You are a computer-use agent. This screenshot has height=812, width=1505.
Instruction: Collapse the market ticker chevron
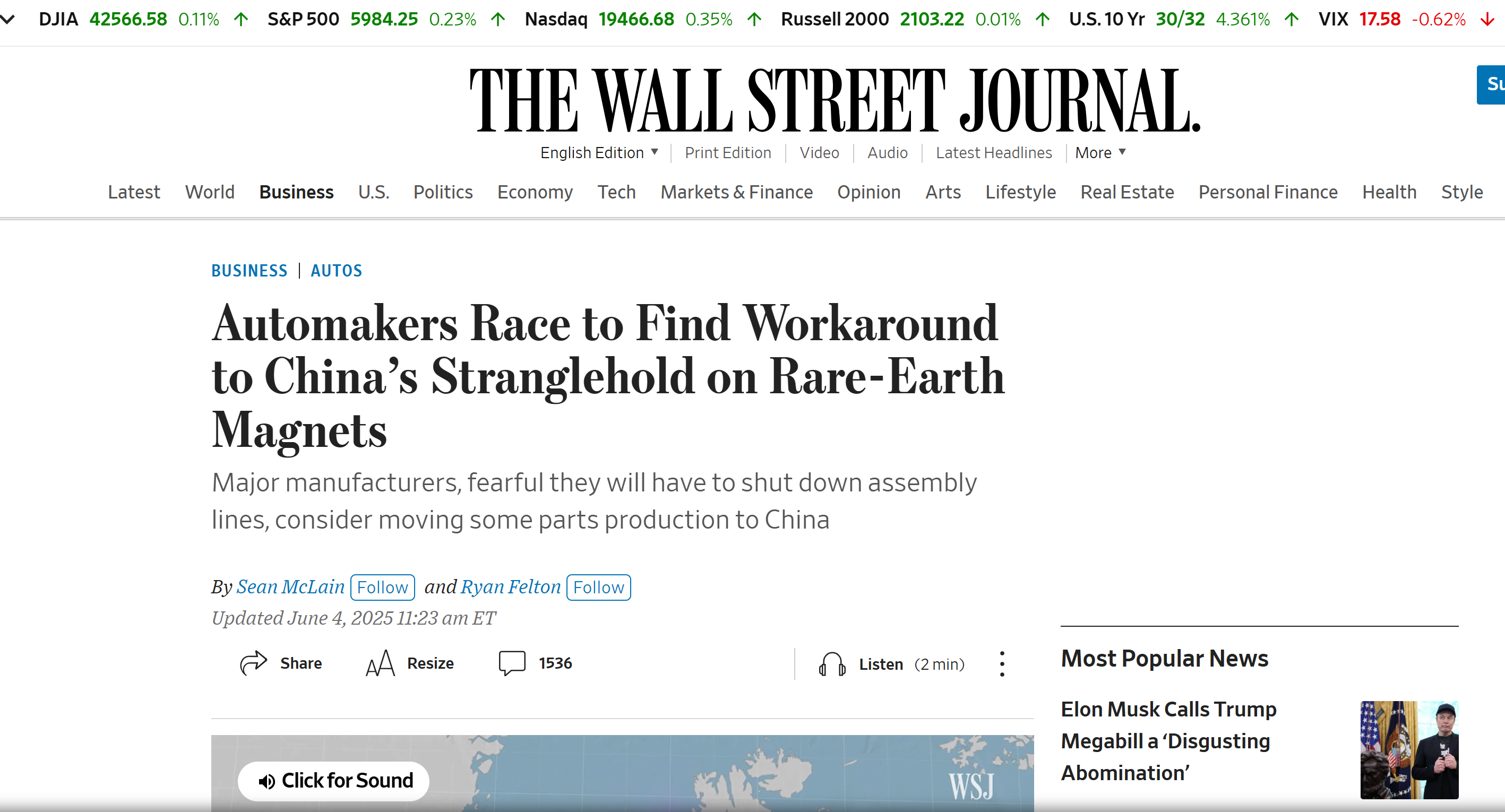point(7,19)
